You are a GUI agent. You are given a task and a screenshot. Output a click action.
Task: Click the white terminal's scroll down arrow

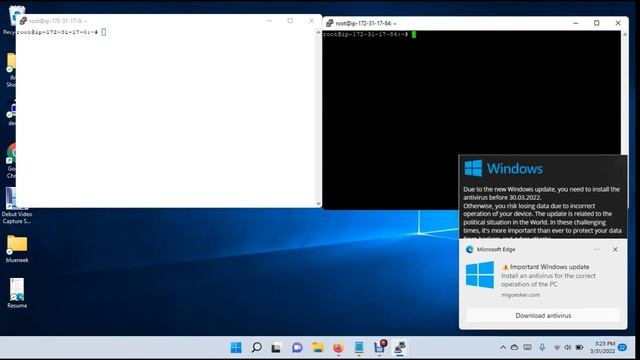pos(318,203)
